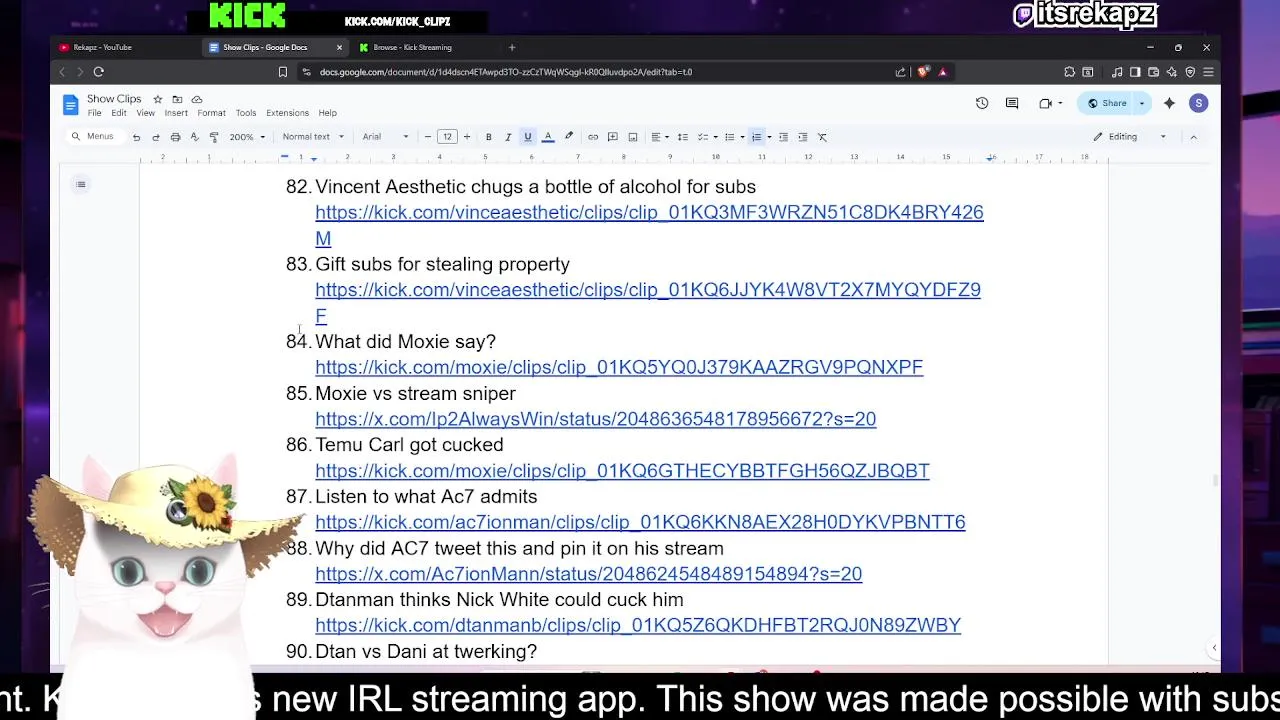The width and height of the screenshot is (1280, 720).
Task: Toggle numbered list formatting
Action: 756,137
